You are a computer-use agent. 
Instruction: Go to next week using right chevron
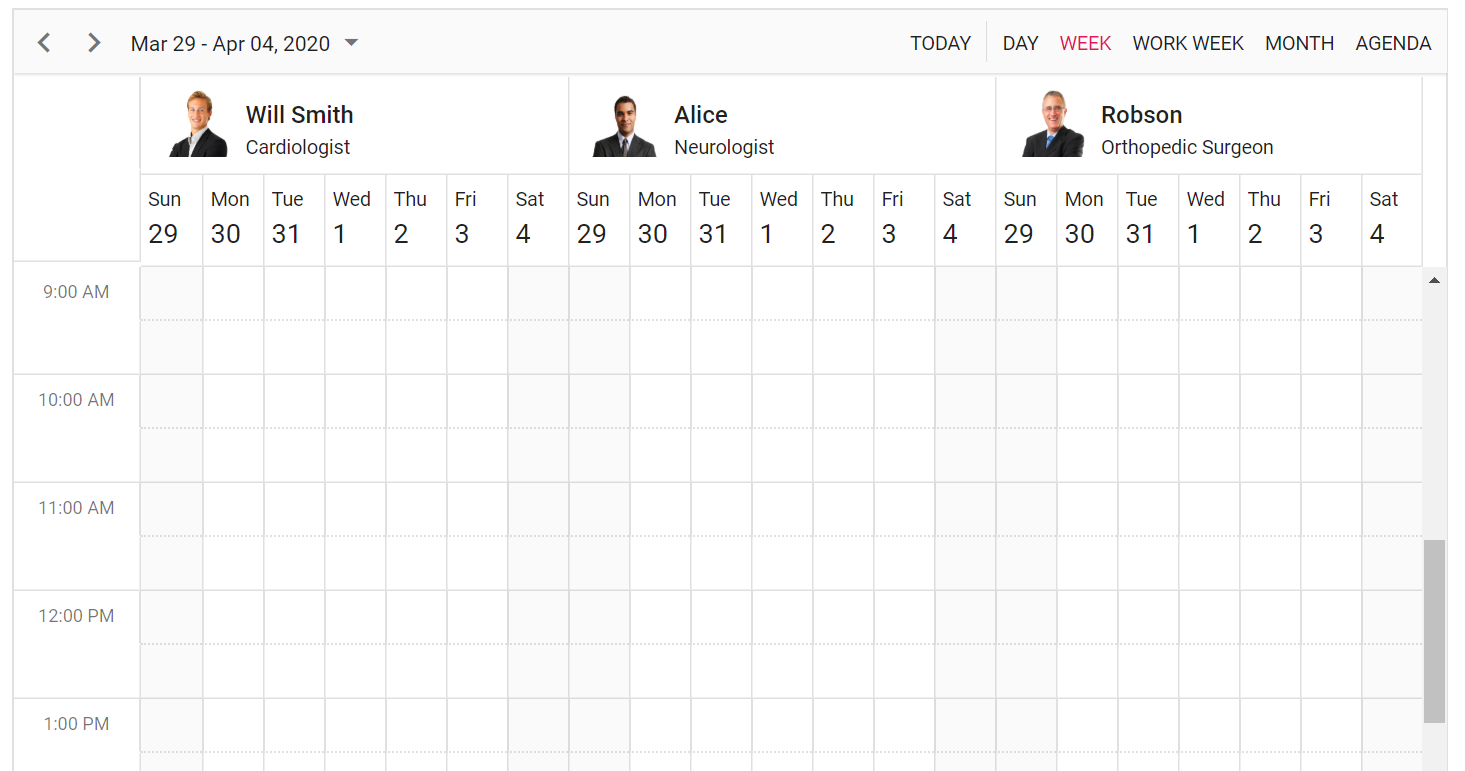94,43
